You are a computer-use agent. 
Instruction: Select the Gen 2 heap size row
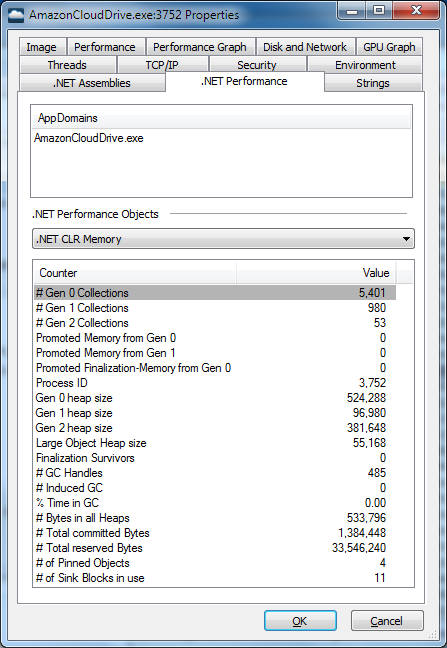(x=215, y=428)
